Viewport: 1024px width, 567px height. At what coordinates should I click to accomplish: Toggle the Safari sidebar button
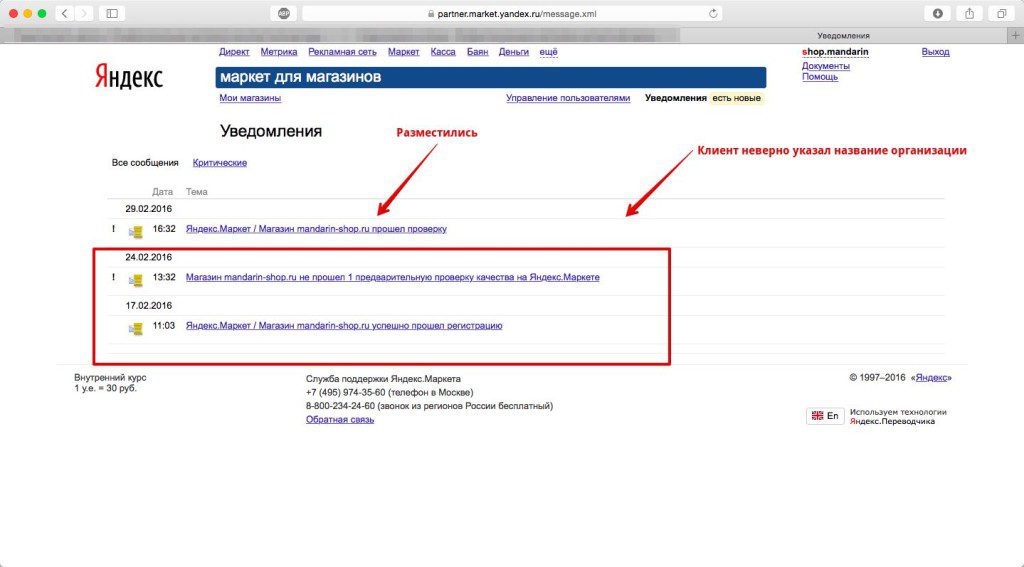point(111,13)
